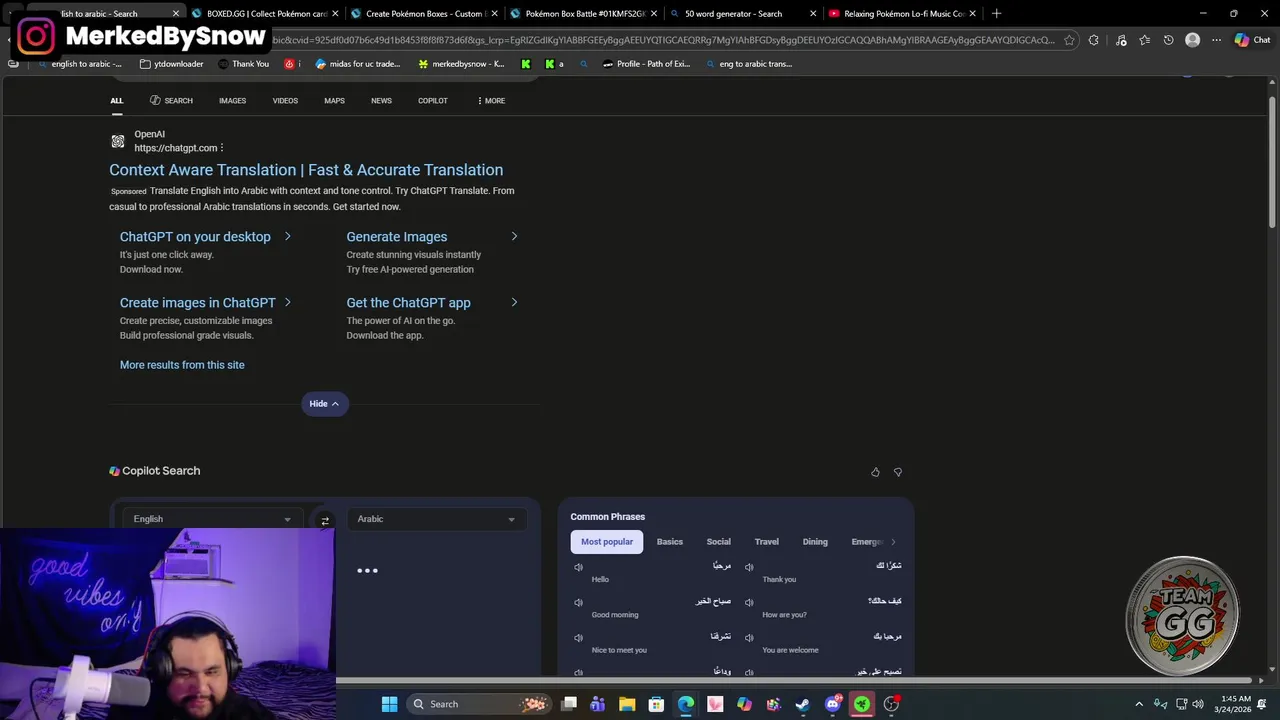Image resolution: width=1280 pixels, height=720 pixels.
Task: Expand ChatGPT on your desktop arrow
Action: [x=288, y=237]
